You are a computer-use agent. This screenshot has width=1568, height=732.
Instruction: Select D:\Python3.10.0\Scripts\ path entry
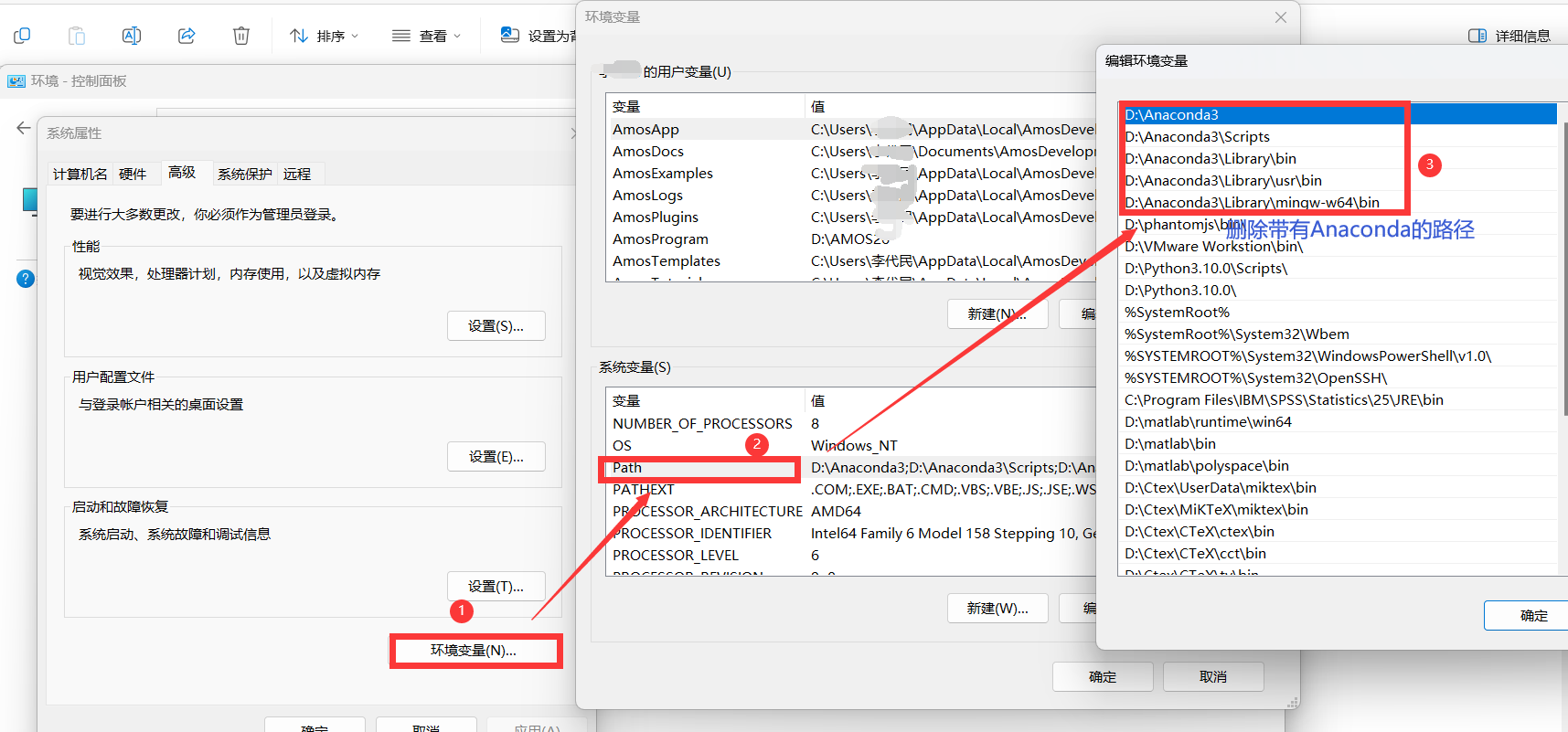point(1339,269)
